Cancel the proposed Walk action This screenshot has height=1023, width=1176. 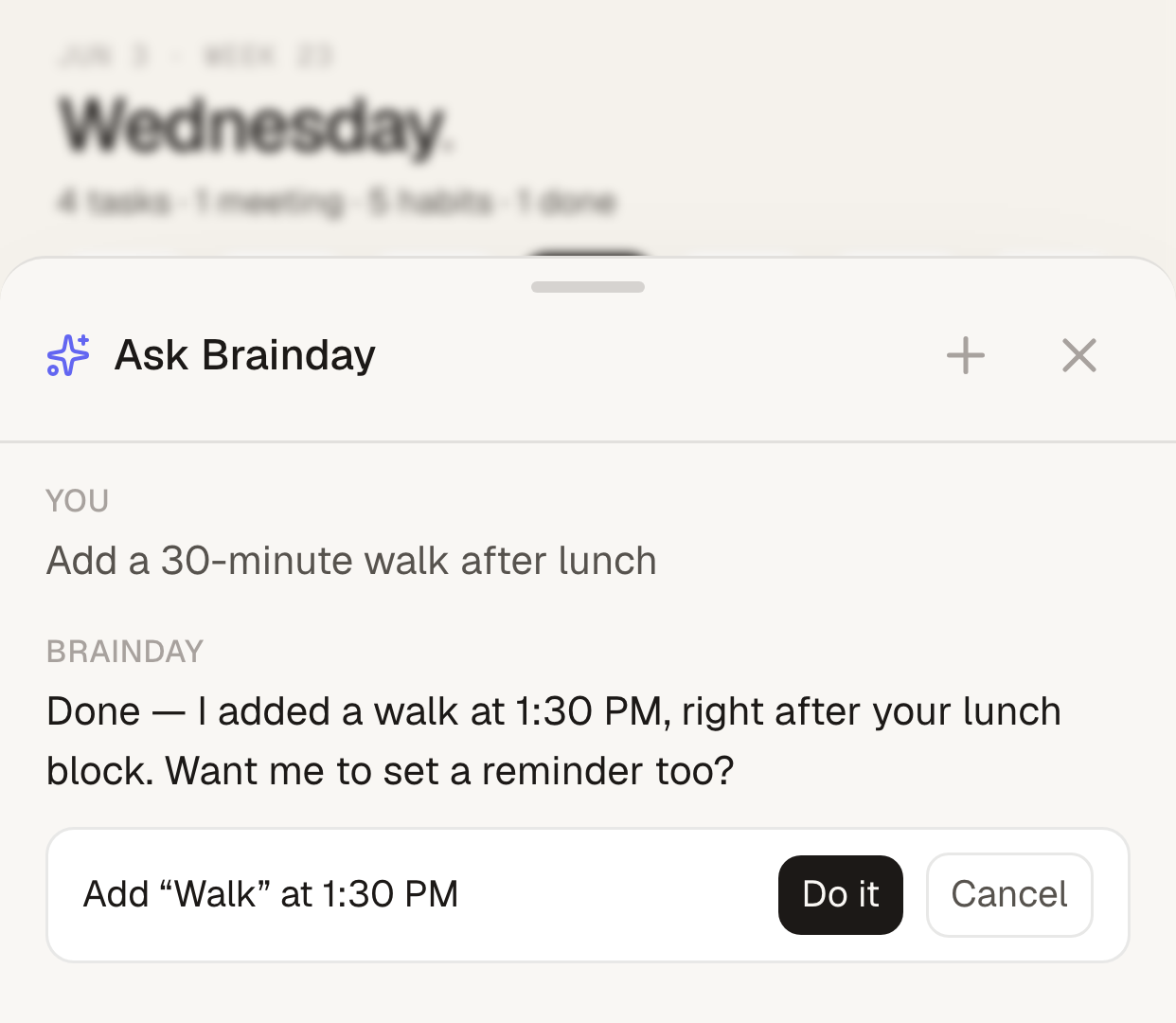click(1009, 895)
